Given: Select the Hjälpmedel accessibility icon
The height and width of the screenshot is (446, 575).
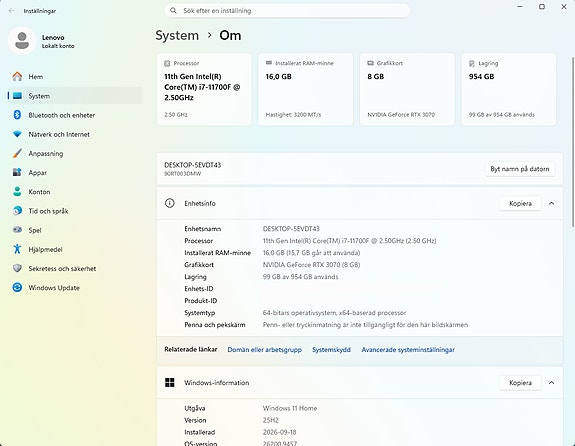Looking at the screenshot, I should [x=17, y=249].
